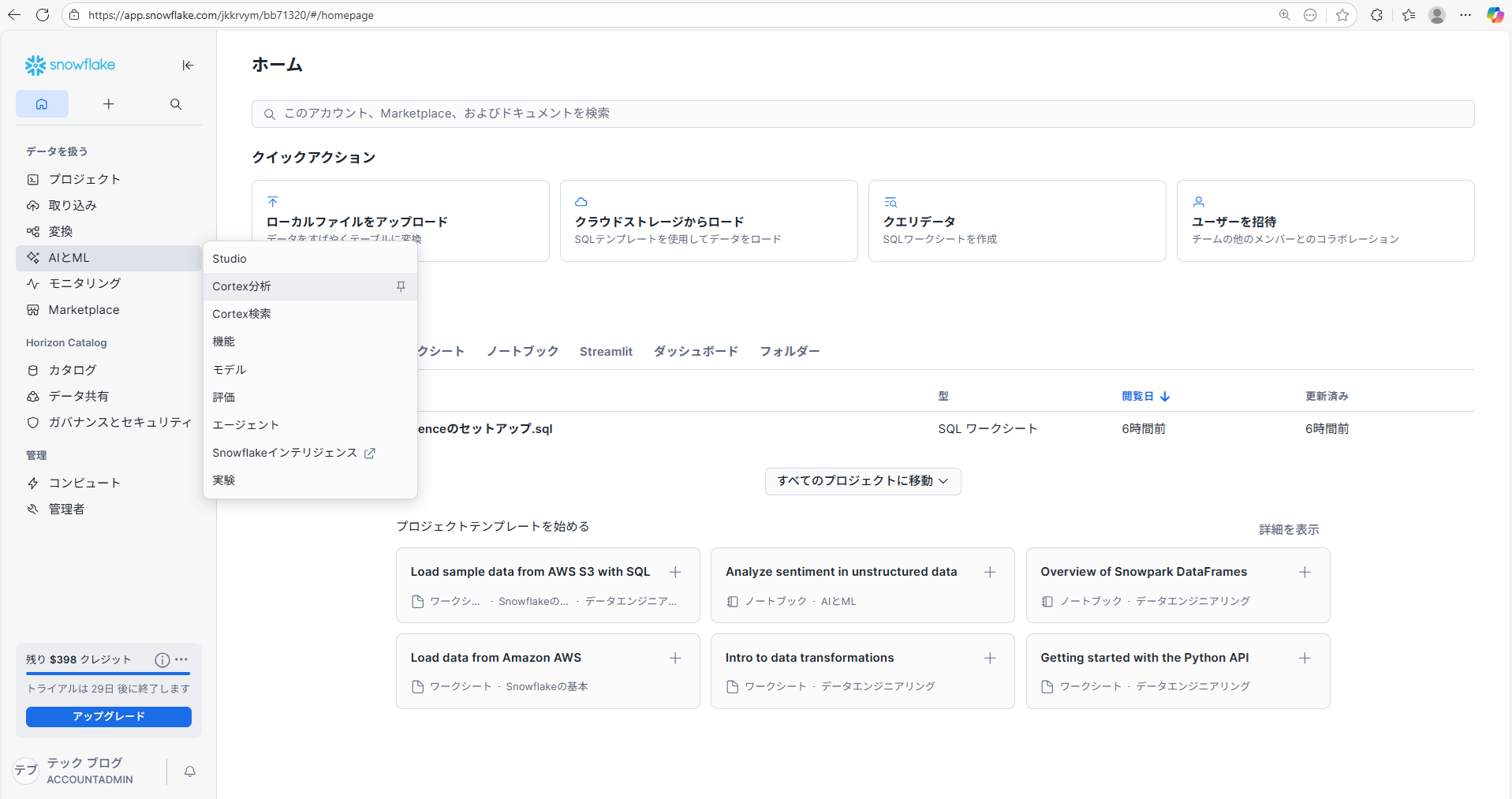This screenshot has height=799, width=1512.
Task: Click the browser address bar URL
Action: click(231, 15)
